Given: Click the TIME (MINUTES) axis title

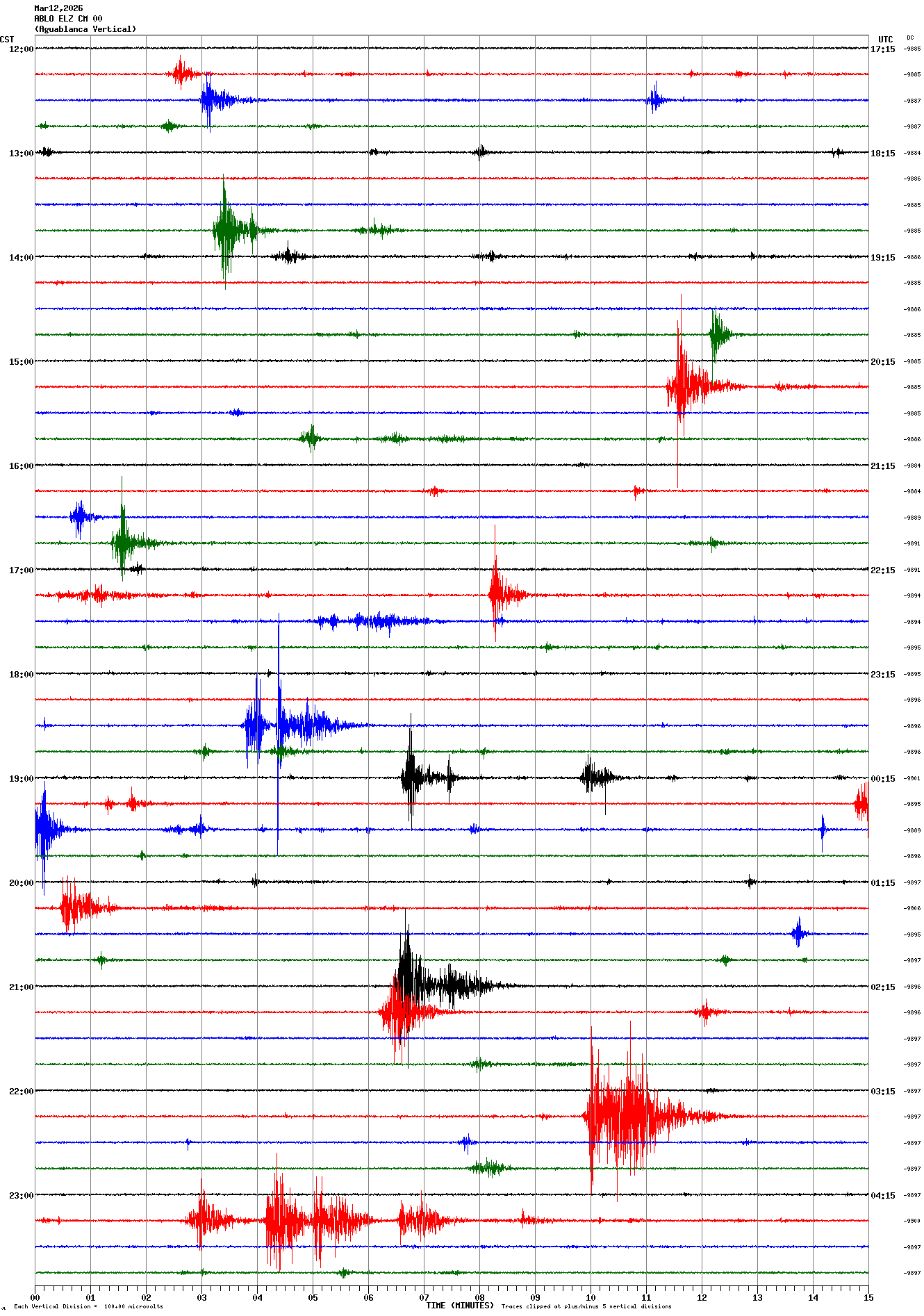Looking at the screenshot, I should click(x=459, y=1306).
